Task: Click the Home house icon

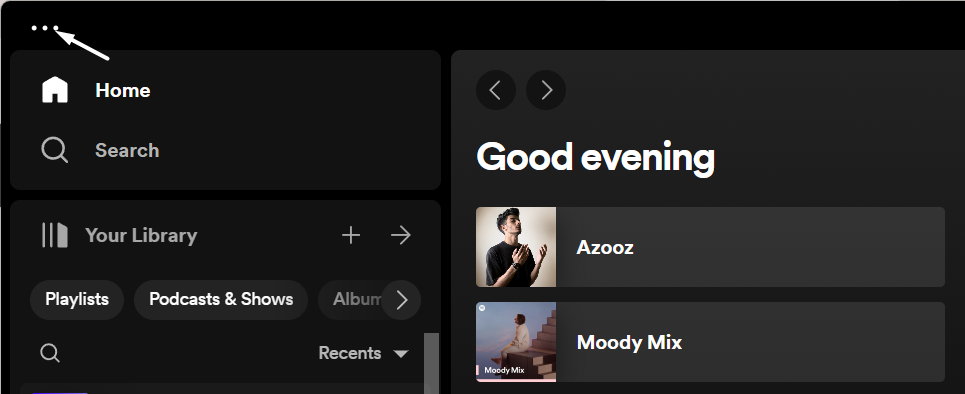Action: (55, 90)
